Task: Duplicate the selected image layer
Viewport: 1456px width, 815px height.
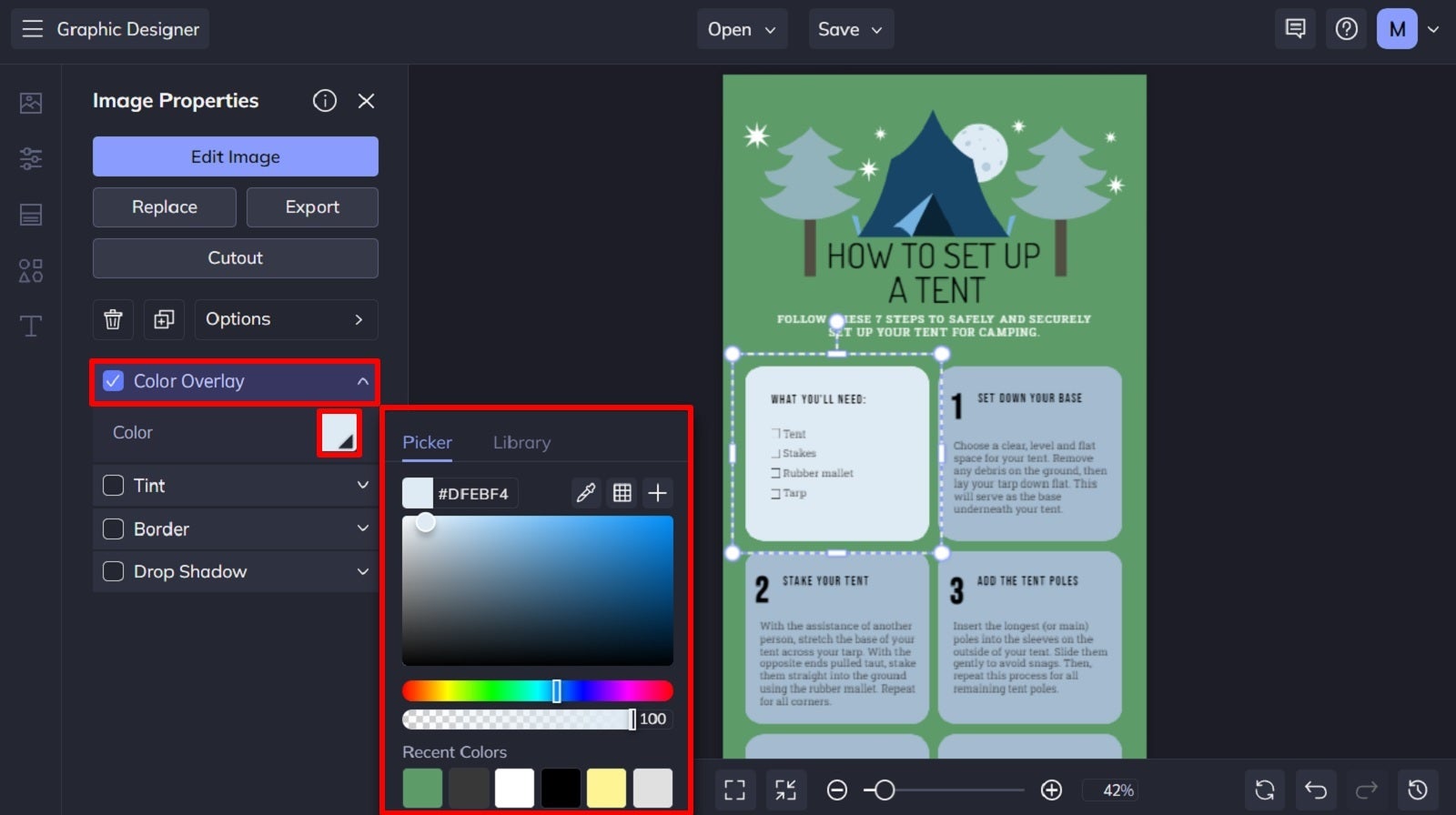Action: [164, 319]
